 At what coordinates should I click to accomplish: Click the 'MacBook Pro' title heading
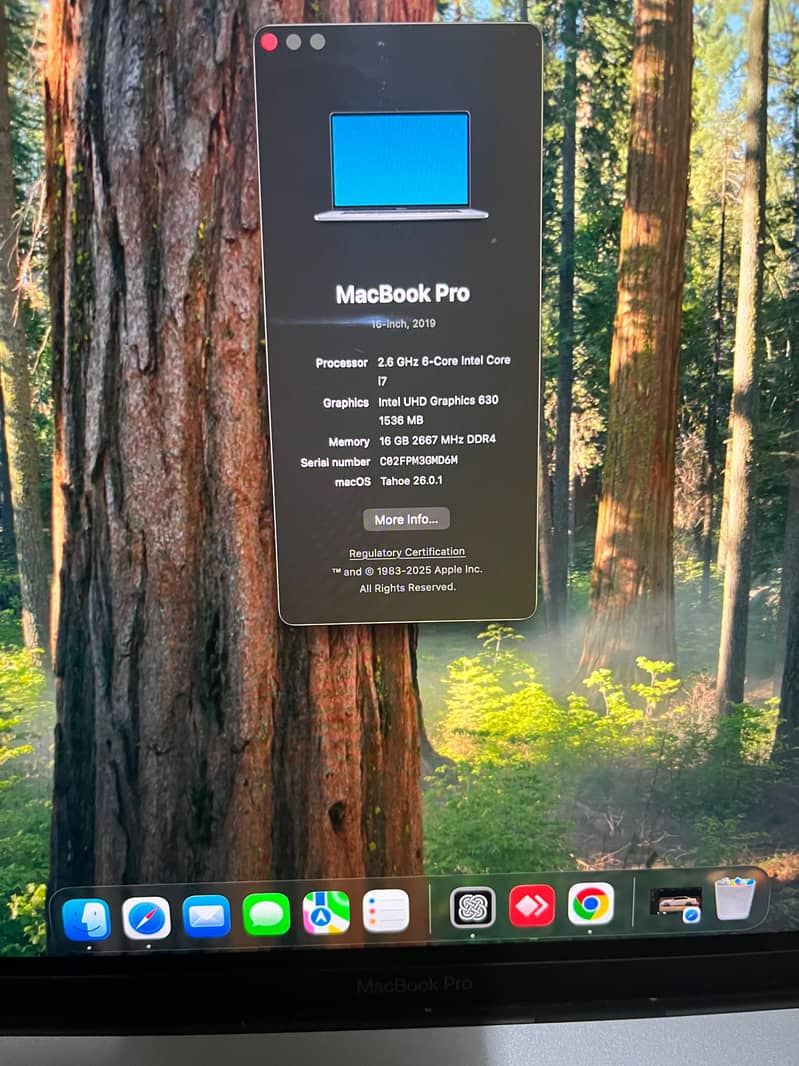(x=403, y=294)
